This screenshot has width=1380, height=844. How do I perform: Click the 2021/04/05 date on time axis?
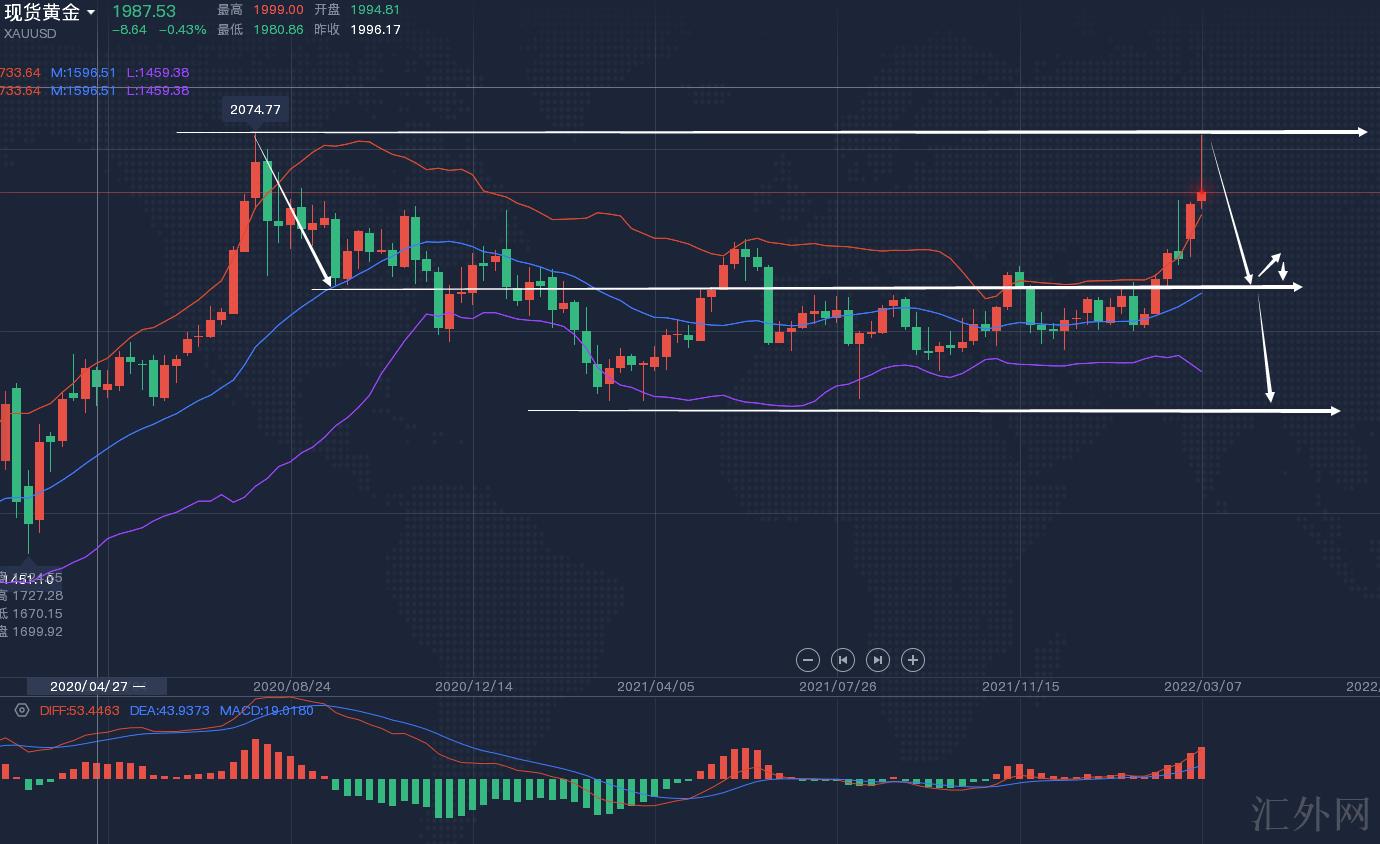[x=655, y=687]
